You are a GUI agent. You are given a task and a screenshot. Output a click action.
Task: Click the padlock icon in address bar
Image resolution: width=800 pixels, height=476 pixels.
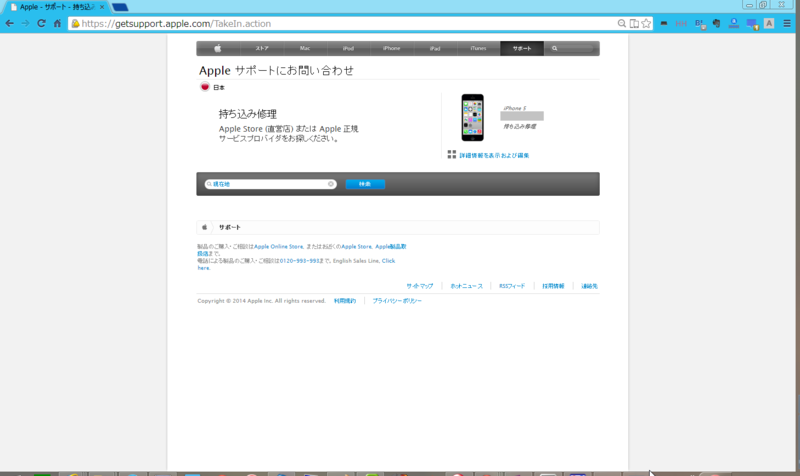click(76, 23)
